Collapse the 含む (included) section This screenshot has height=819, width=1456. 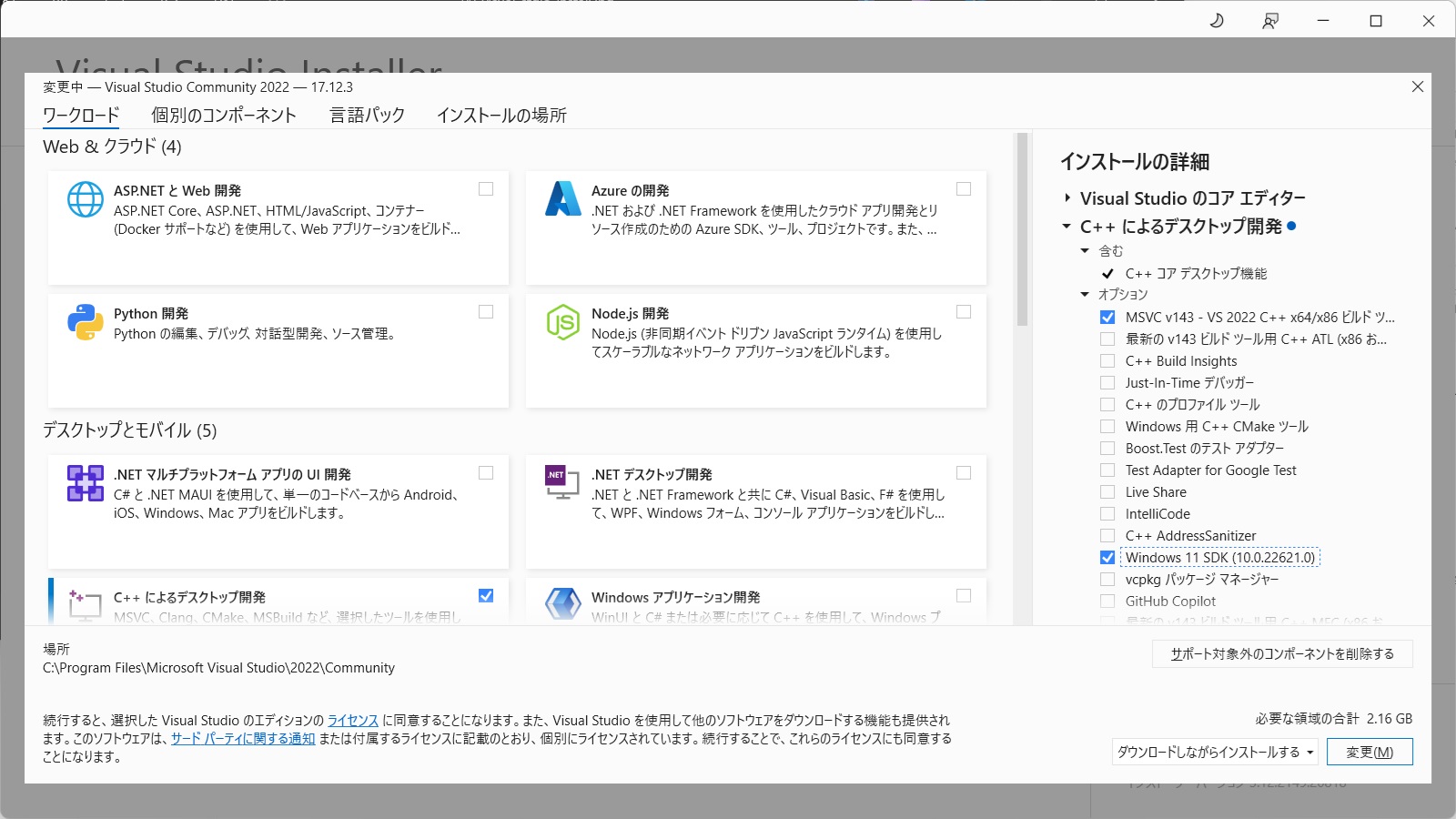click(1085, 251)
